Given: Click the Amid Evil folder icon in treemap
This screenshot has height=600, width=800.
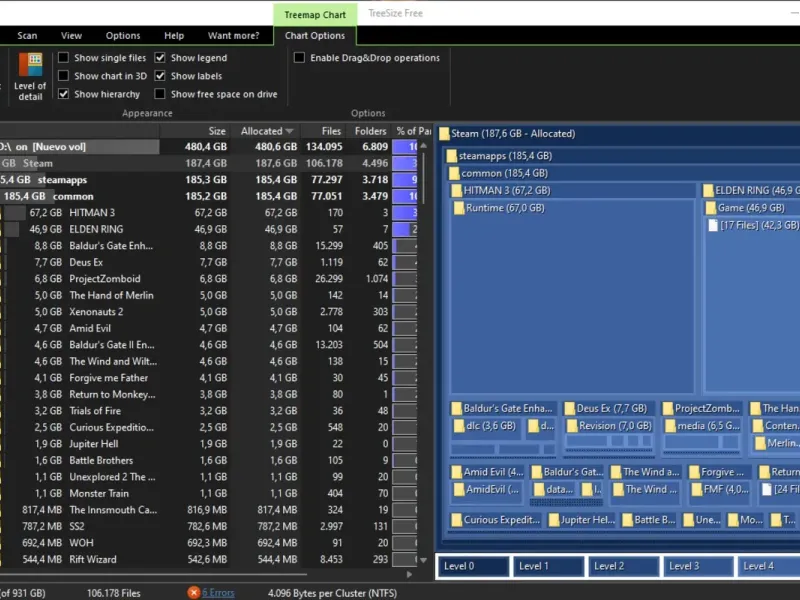Looking at the screenshot, I should tap(457, 472).
